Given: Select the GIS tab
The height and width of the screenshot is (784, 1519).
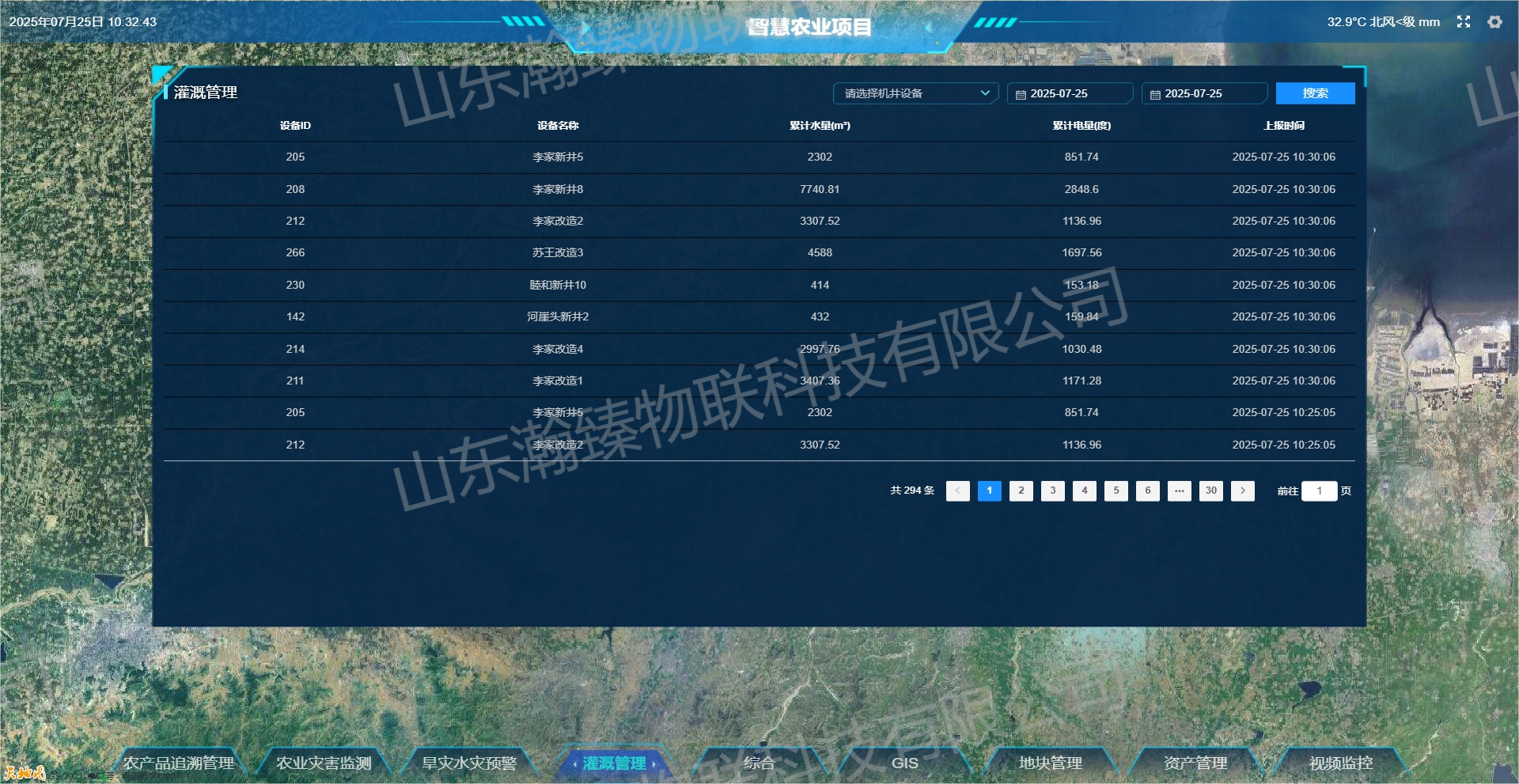Looking at the screenshot, I should click(904, 763).
